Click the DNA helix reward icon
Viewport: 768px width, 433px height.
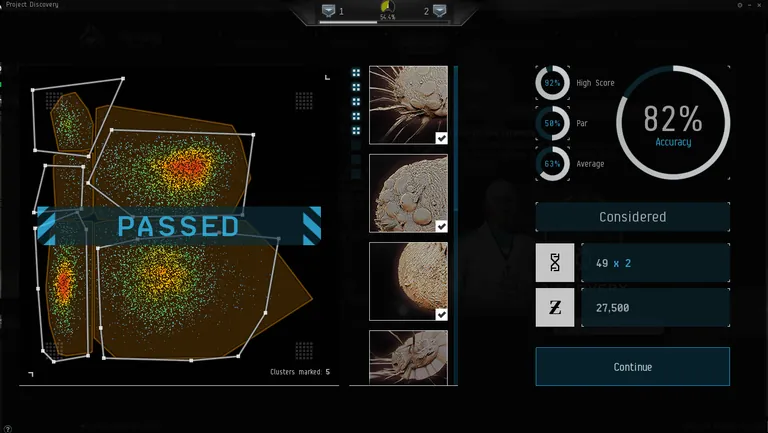555,263
